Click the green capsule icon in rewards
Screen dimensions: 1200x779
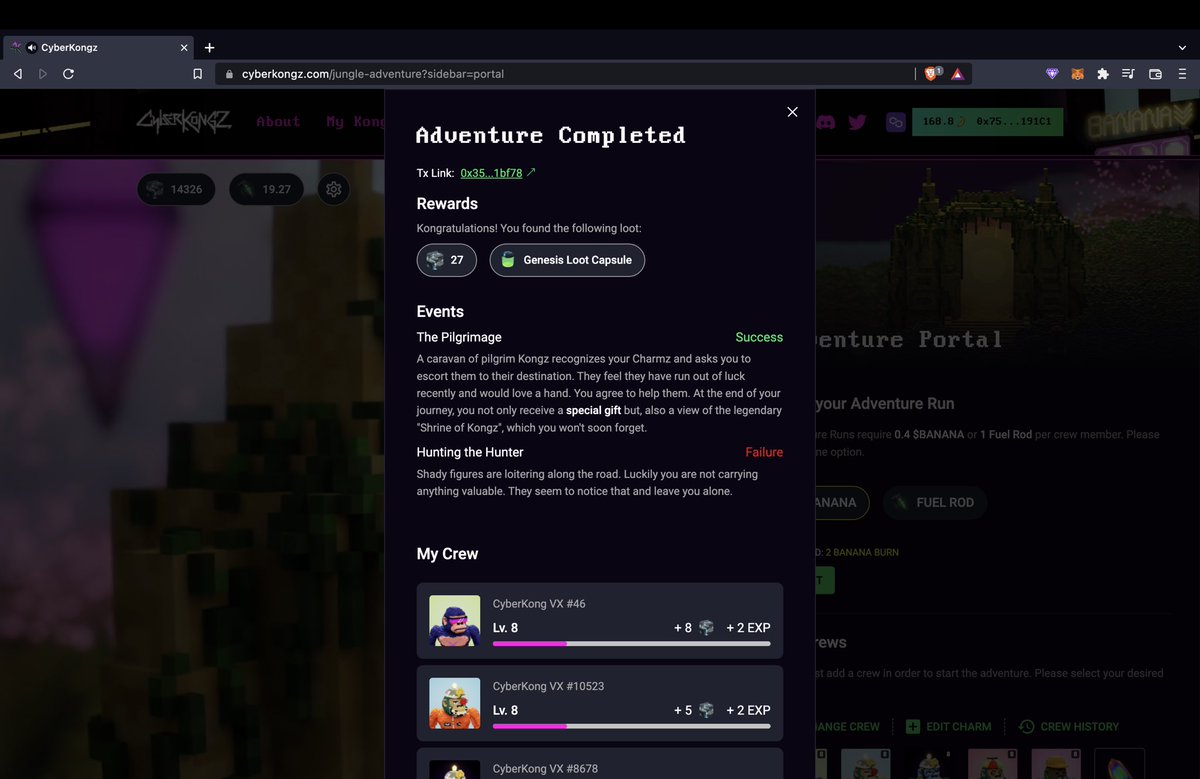click(x=508, y=260)
